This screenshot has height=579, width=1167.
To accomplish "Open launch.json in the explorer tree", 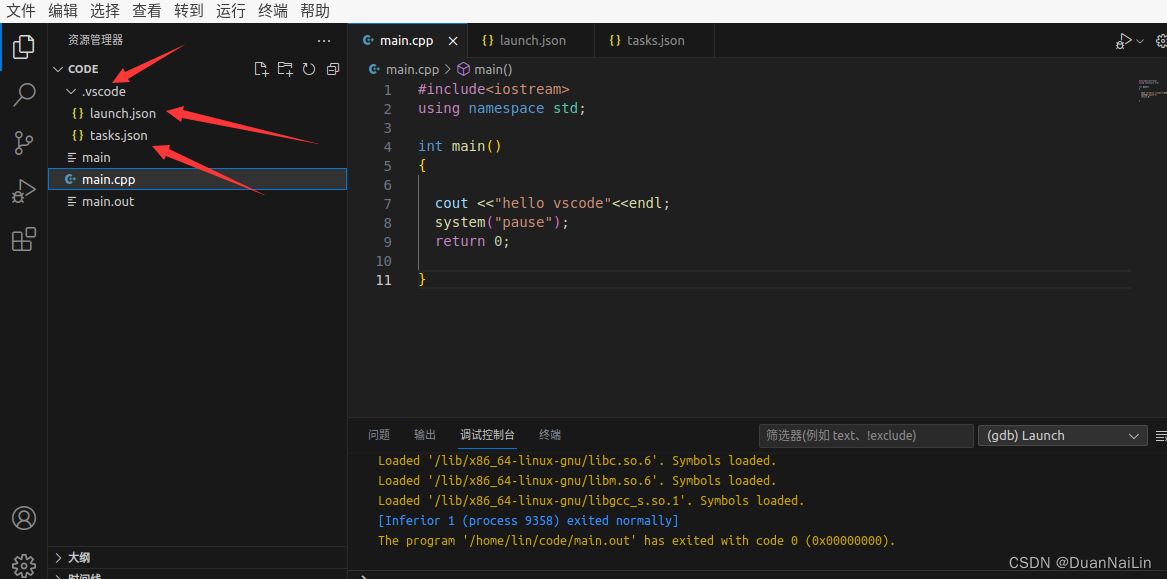I will pyautogui.click(x=197, y=114).
